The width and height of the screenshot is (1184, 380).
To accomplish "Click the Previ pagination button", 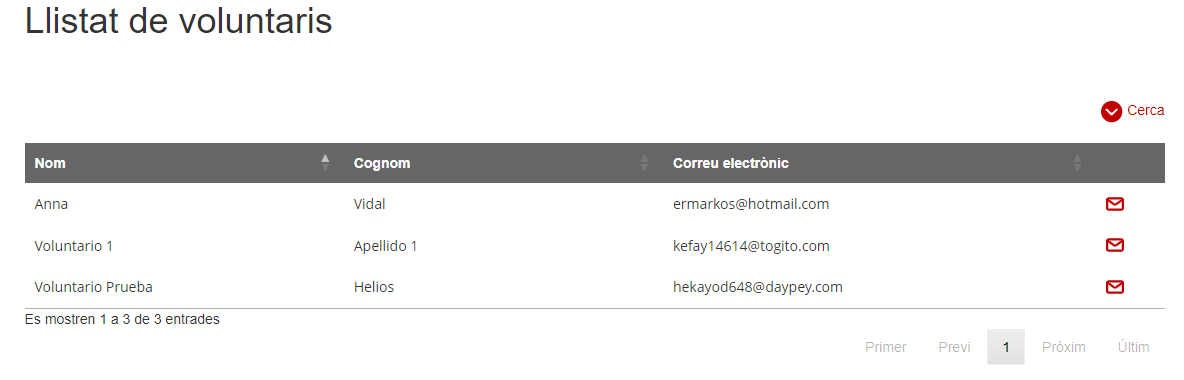I will click(954, 348).
